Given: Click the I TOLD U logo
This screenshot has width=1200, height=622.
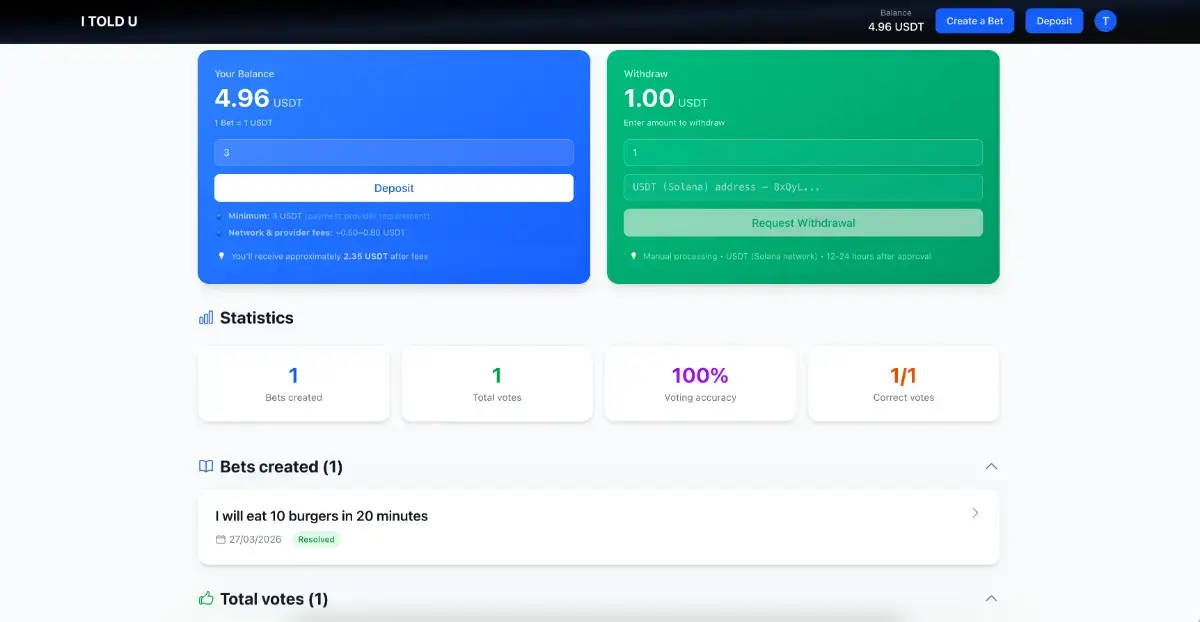Looking at the screenshot, I should (109, 21).
